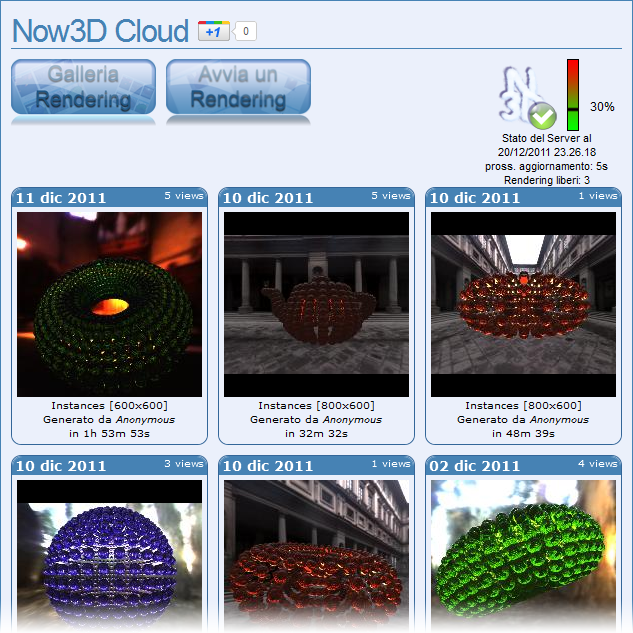Click the 11 dic 2011 card header
633x633 pixels.
tap(109, 197)
